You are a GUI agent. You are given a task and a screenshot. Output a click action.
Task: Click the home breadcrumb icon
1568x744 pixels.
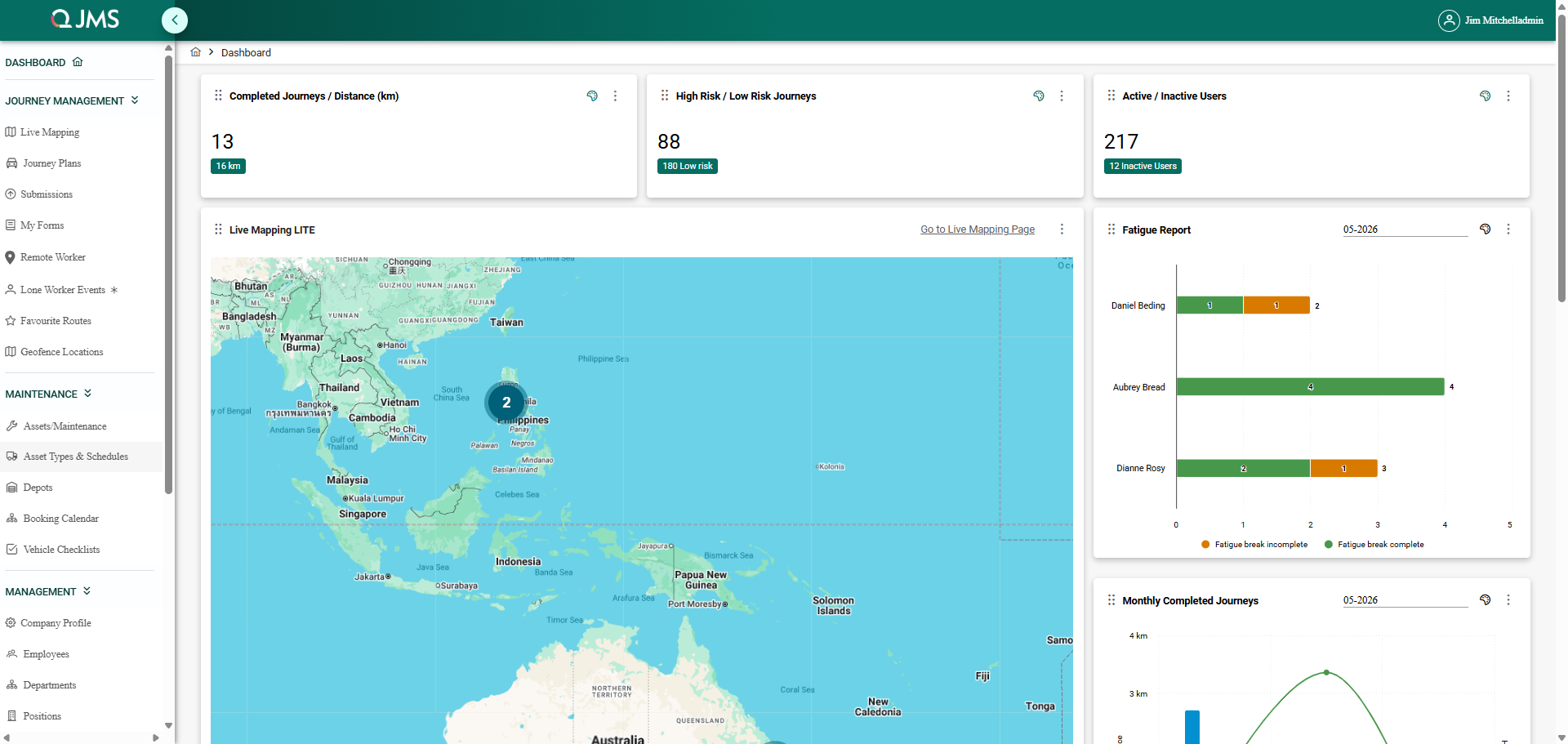coord(196,52)
